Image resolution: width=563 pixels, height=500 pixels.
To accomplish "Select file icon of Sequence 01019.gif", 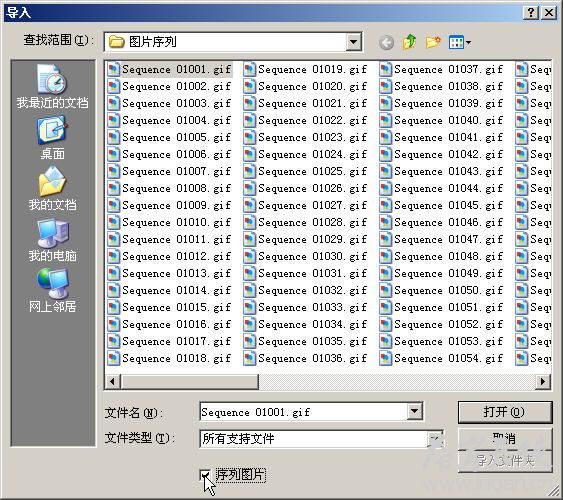I will point(250,69).
